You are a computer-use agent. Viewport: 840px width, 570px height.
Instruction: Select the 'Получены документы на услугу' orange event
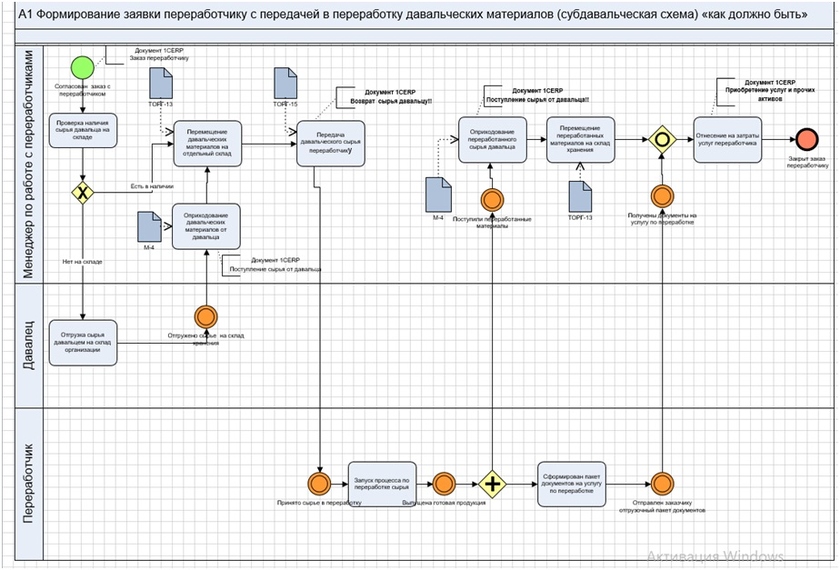(x=660, y=196)
